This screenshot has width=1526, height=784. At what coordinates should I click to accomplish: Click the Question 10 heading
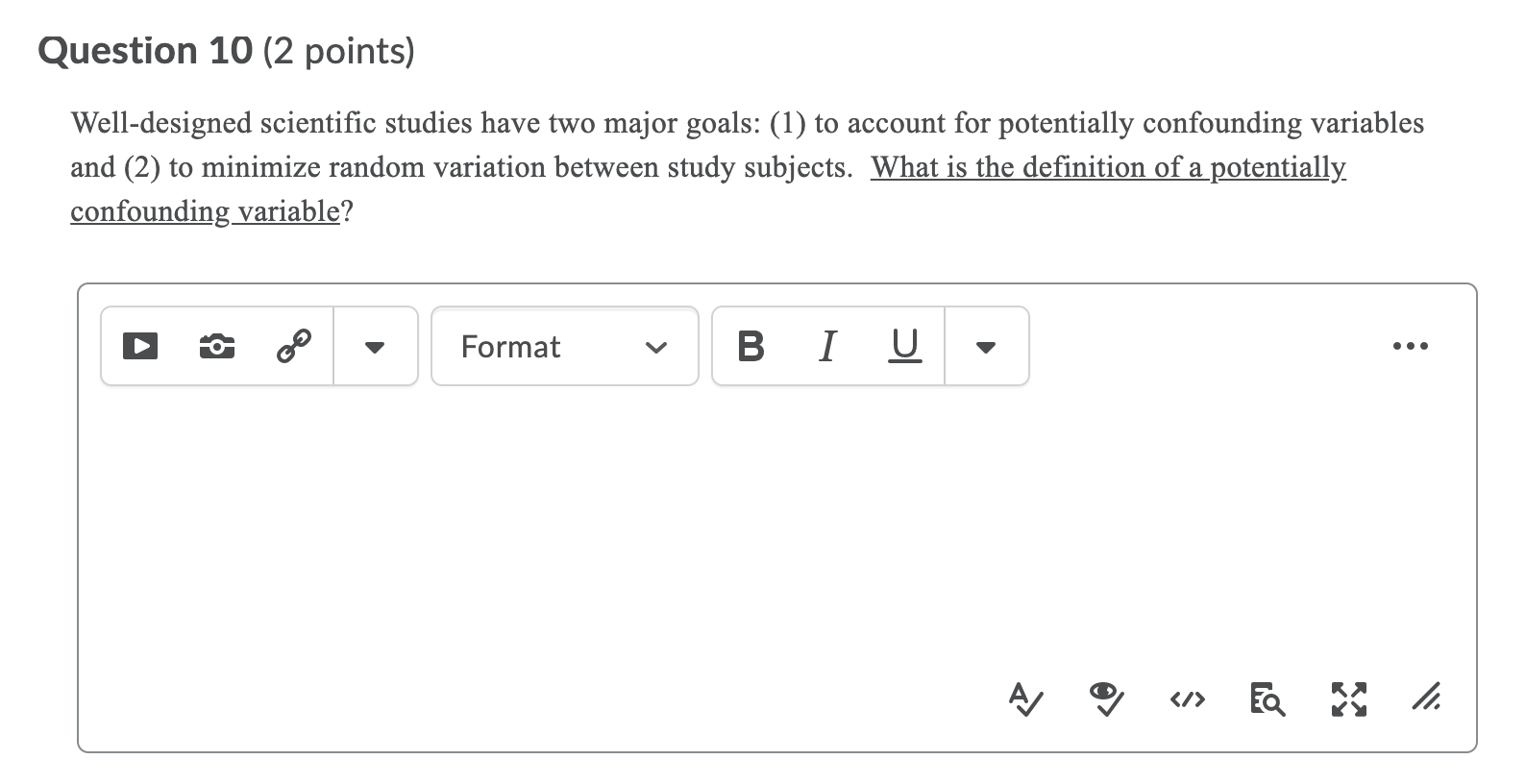coord(144,50)
